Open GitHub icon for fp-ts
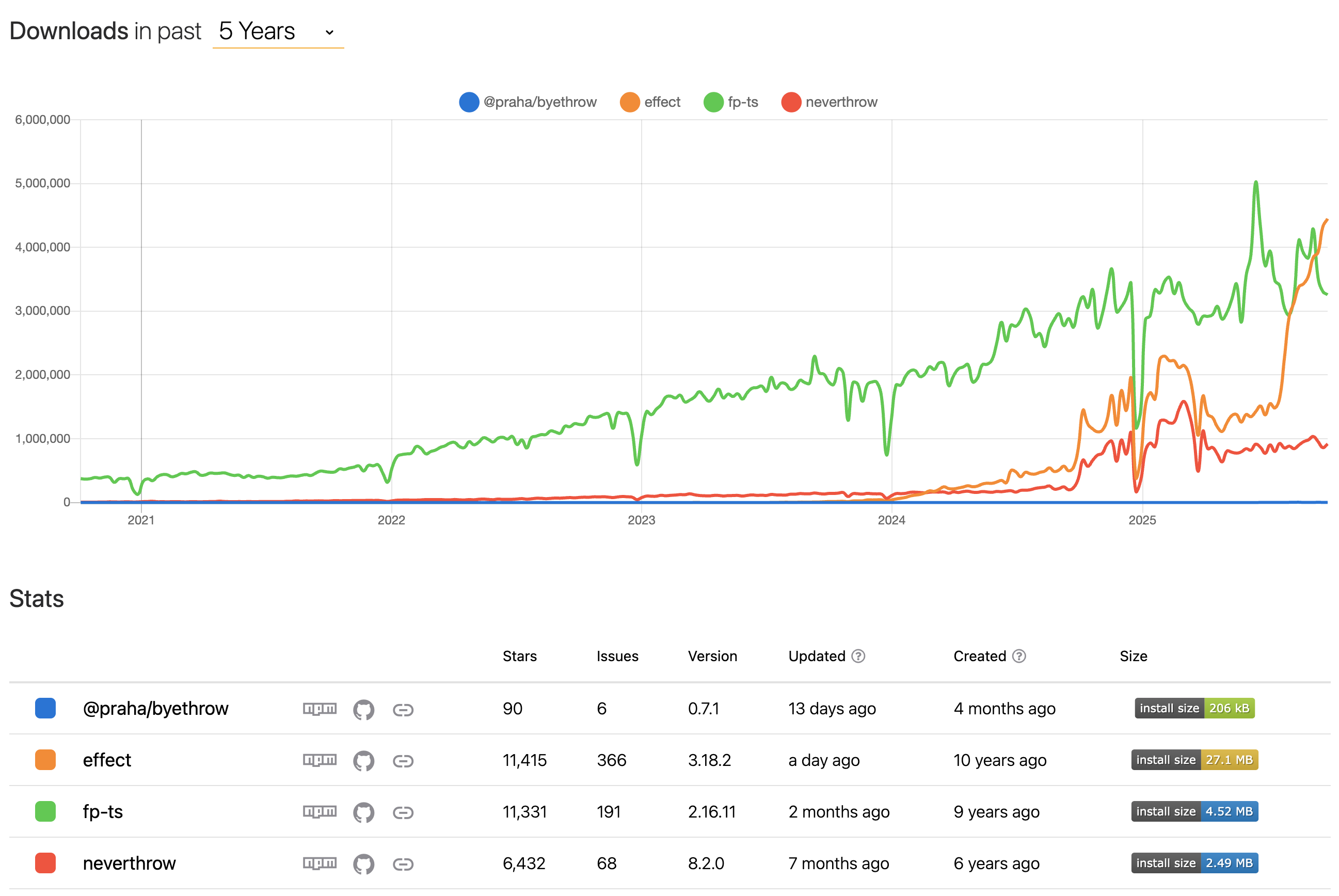 pos(363,812)
